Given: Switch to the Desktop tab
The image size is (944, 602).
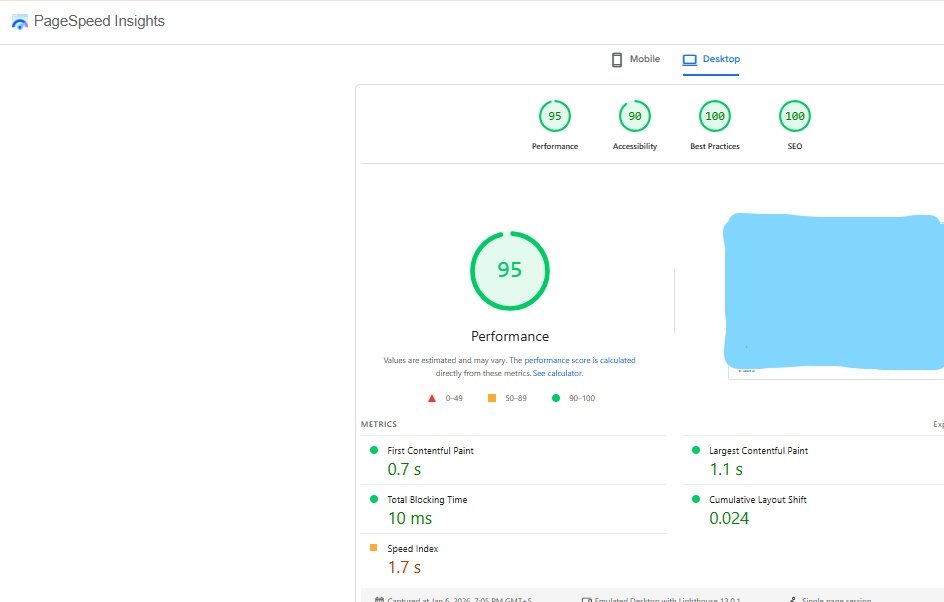Looking at the screenshot, I should (x=711, y=59).
